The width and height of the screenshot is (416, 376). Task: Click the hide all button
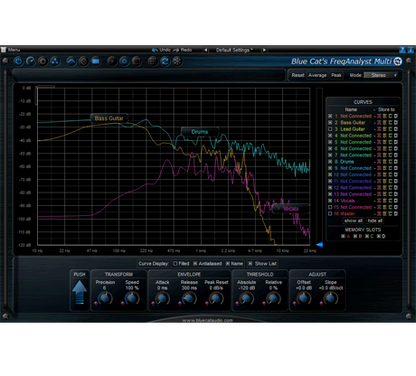tap(375, 221)
